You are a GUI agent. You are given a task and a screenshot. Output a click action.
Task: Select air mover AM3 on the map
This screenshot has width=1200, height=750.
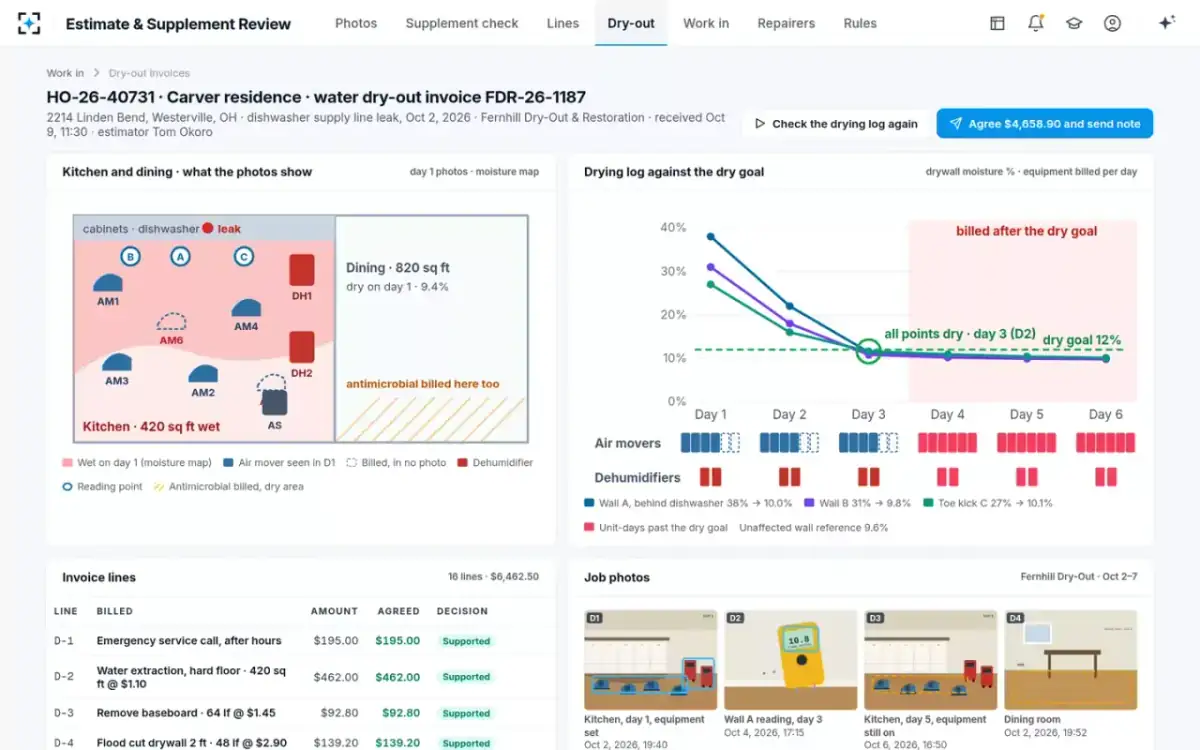pos(117,363)
